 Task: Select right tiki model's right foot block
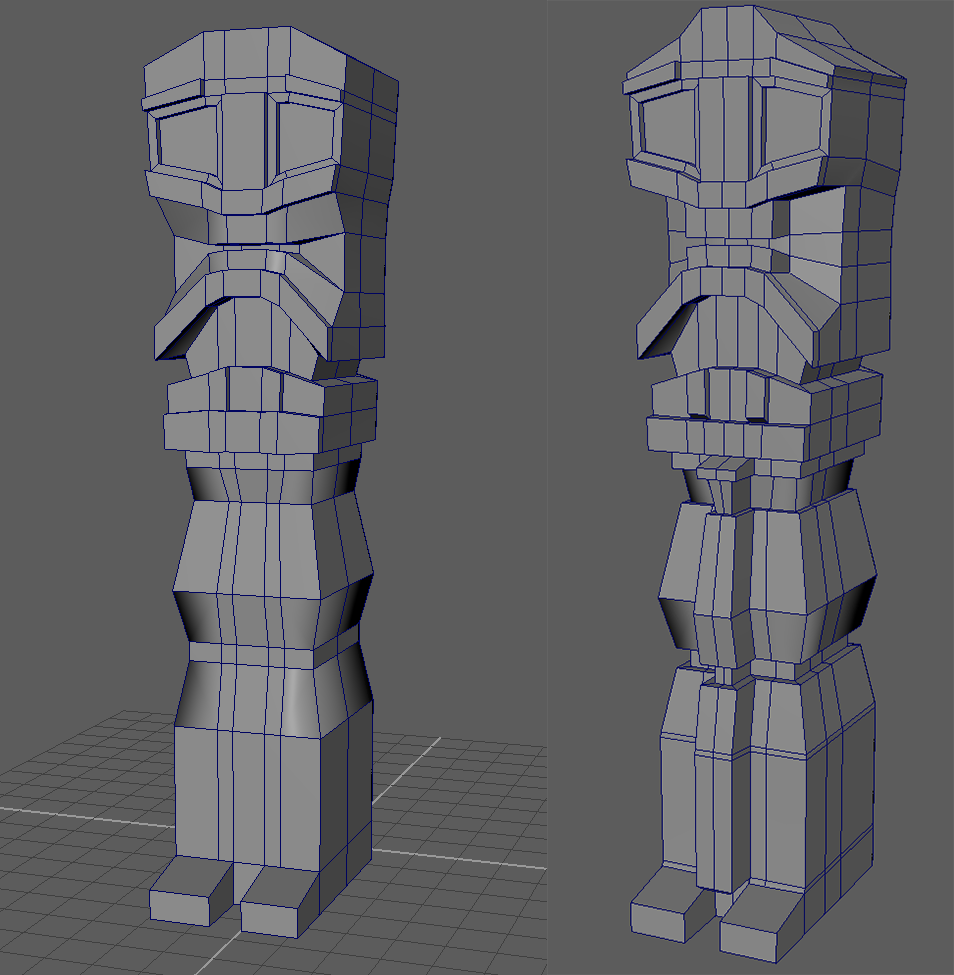point(762,922)
